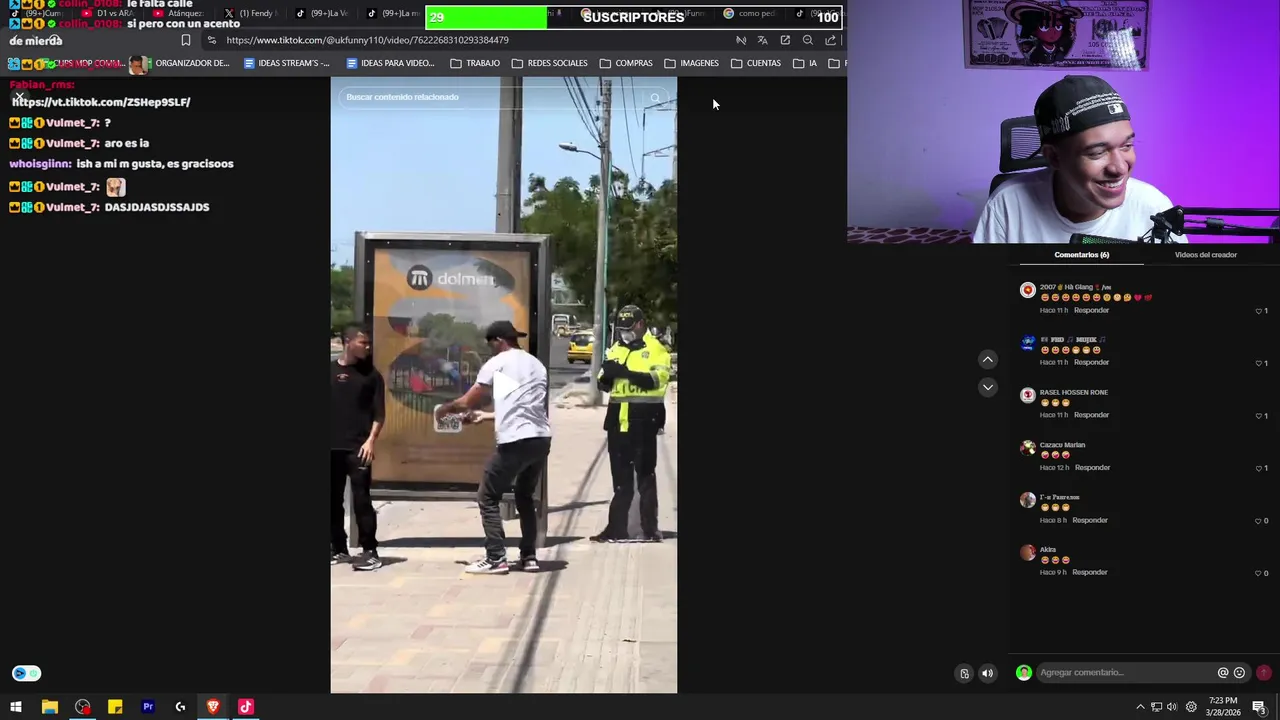Toggle auto-scroll button beside the speaker

(964, 673)
